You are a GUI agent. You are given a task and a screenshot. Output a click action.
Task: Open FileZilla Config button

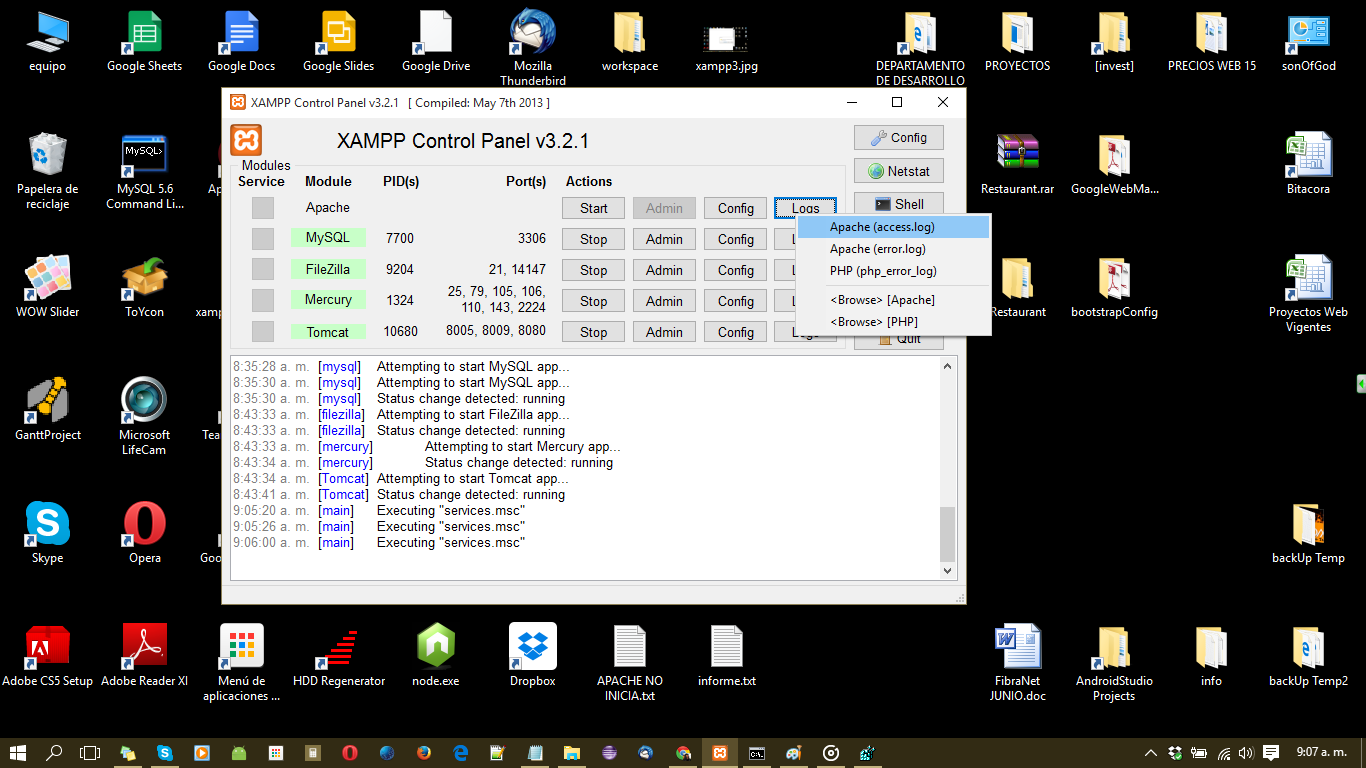[735, 270]
